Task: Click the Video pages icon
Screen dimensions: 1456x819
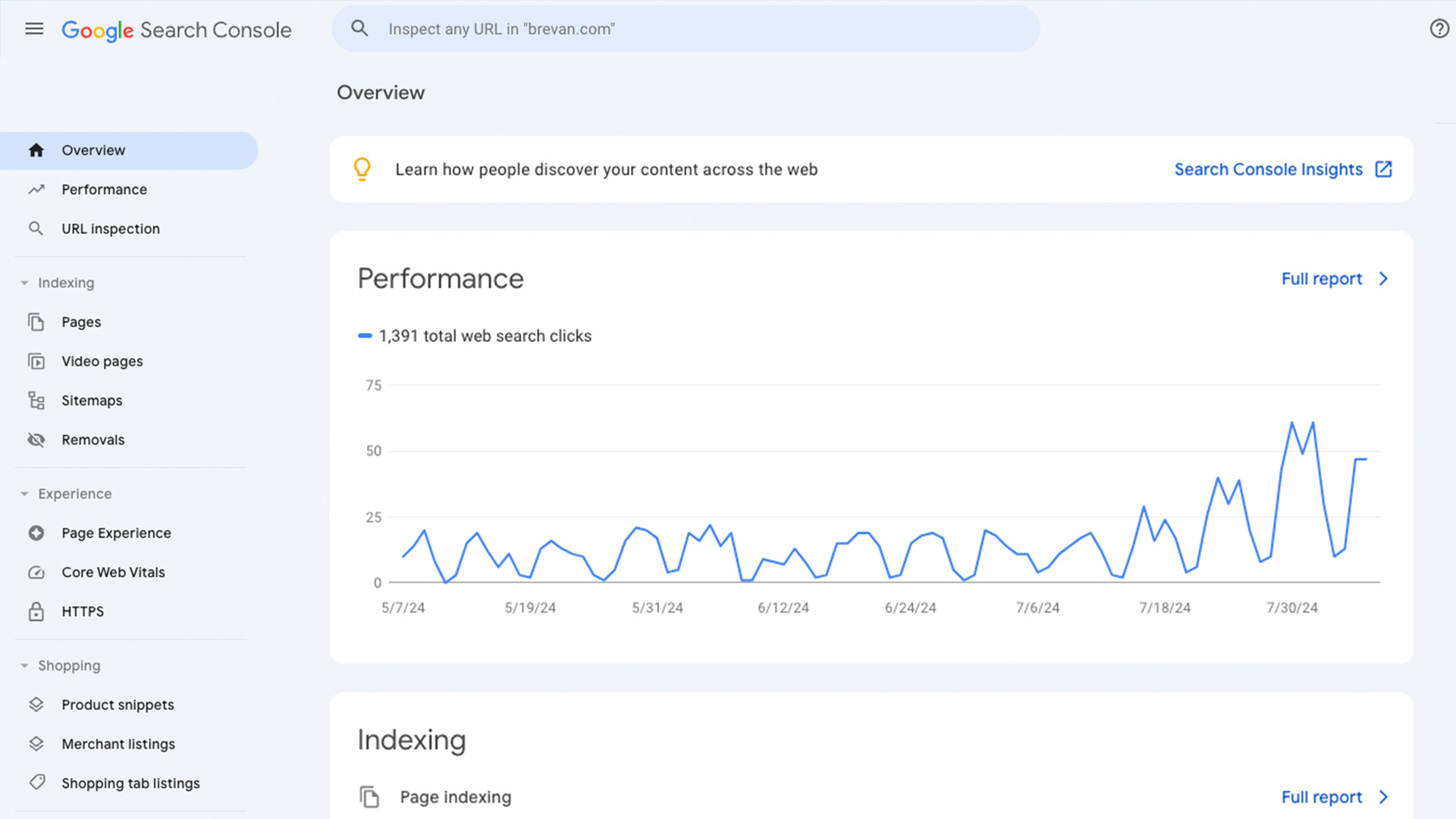Action: pyautogui.click(x=36, y=360)
